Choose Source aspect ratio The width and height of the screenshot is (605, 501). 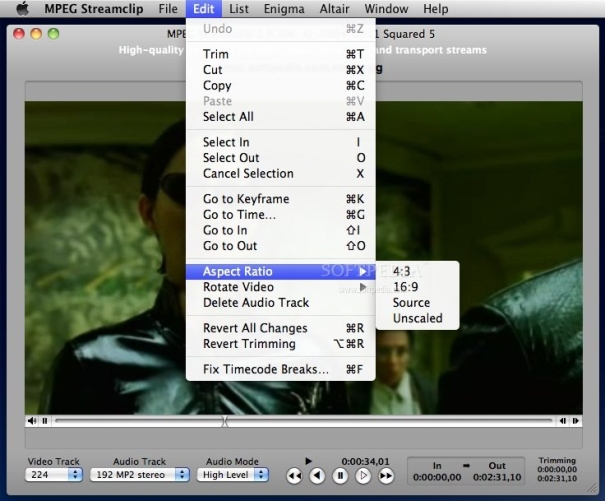tap(417, 303)
